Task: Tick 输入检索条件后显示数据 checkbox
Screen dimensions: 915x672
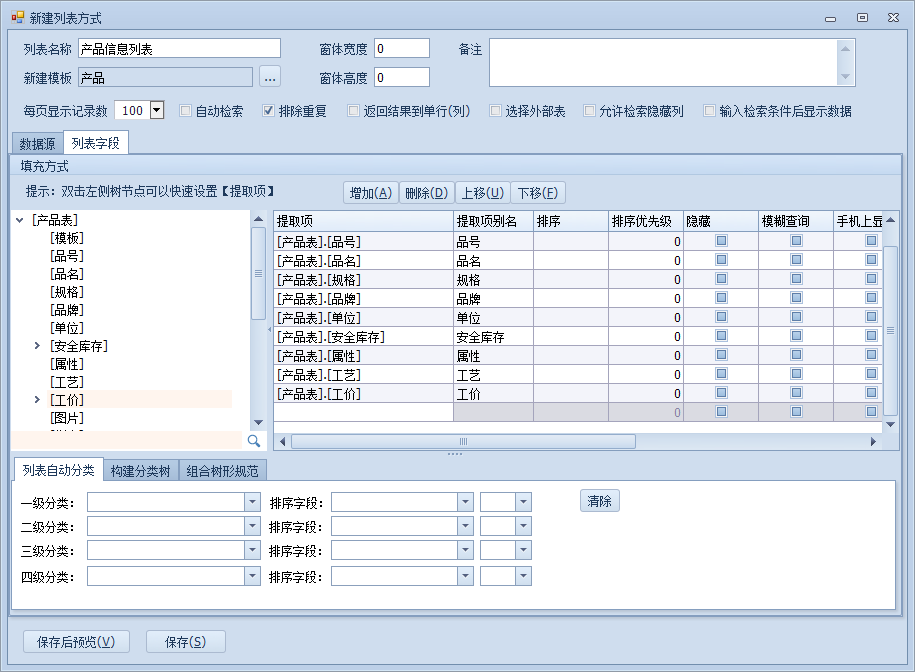Action: coord(709,111)
